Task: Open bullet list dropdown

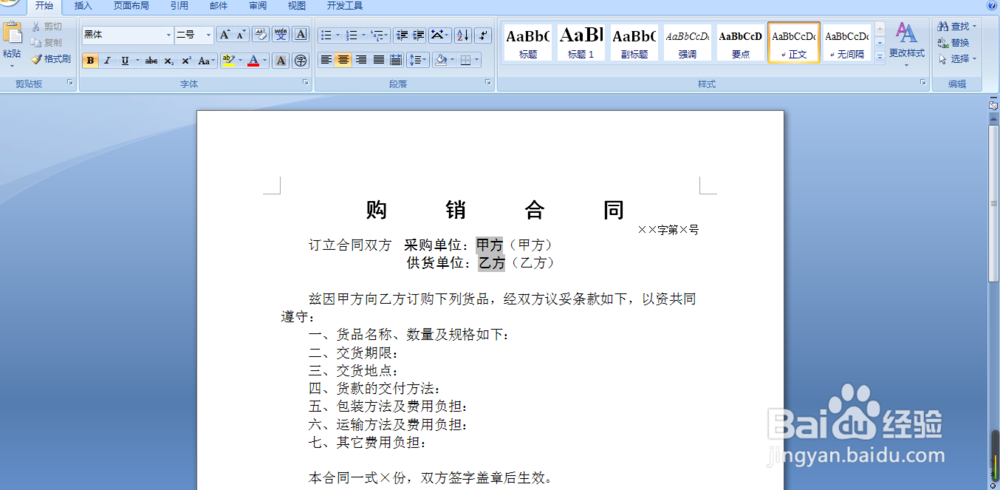Action: [x=338, y=34]
